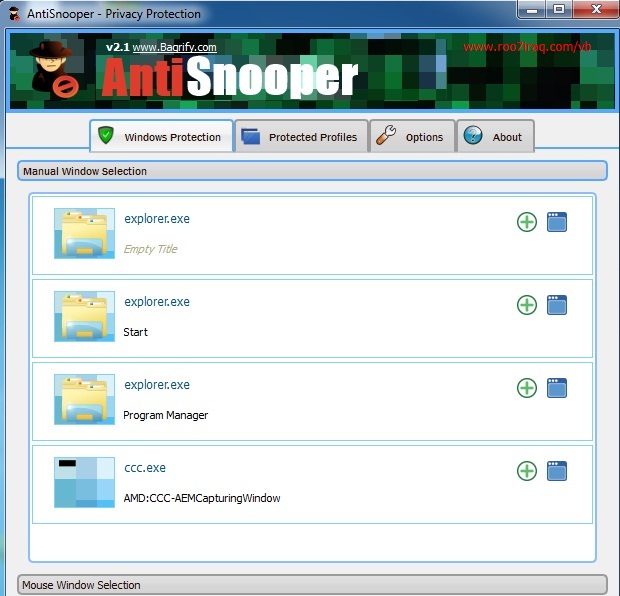Open the Windows Protection tab
Image resolution: width=620 pixels, height=596 pixels.
point(162,137)
